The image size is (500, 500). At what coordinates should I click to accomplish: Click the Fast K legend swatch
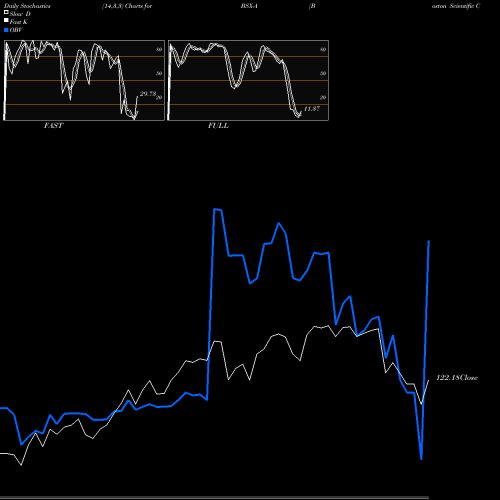pyautogui.click(x=6, y=21)
